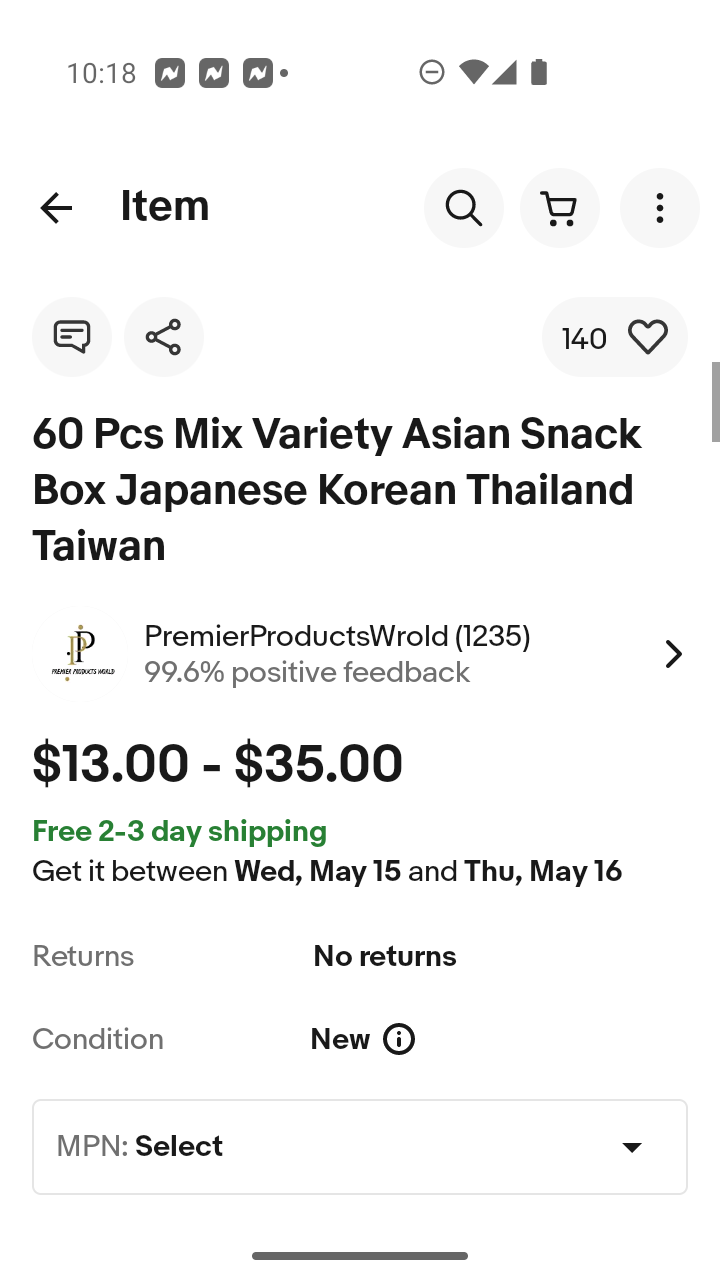Open the search icon
The width and height of the screenshot is (720, 1280).
[463, 208]
